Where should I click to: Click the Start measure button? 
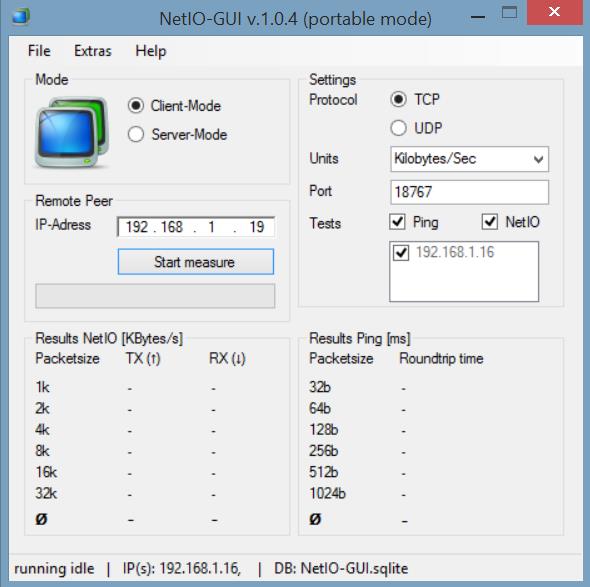pyautogui.click(x=196, y=262)
